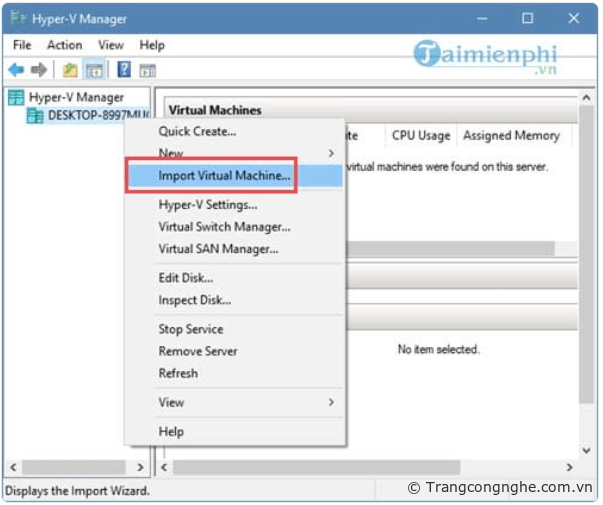The height and width of the screenshot is (505, 603).
Task: Select the Hyper-V Manager root tree node
Action: (x=75, y=97)
